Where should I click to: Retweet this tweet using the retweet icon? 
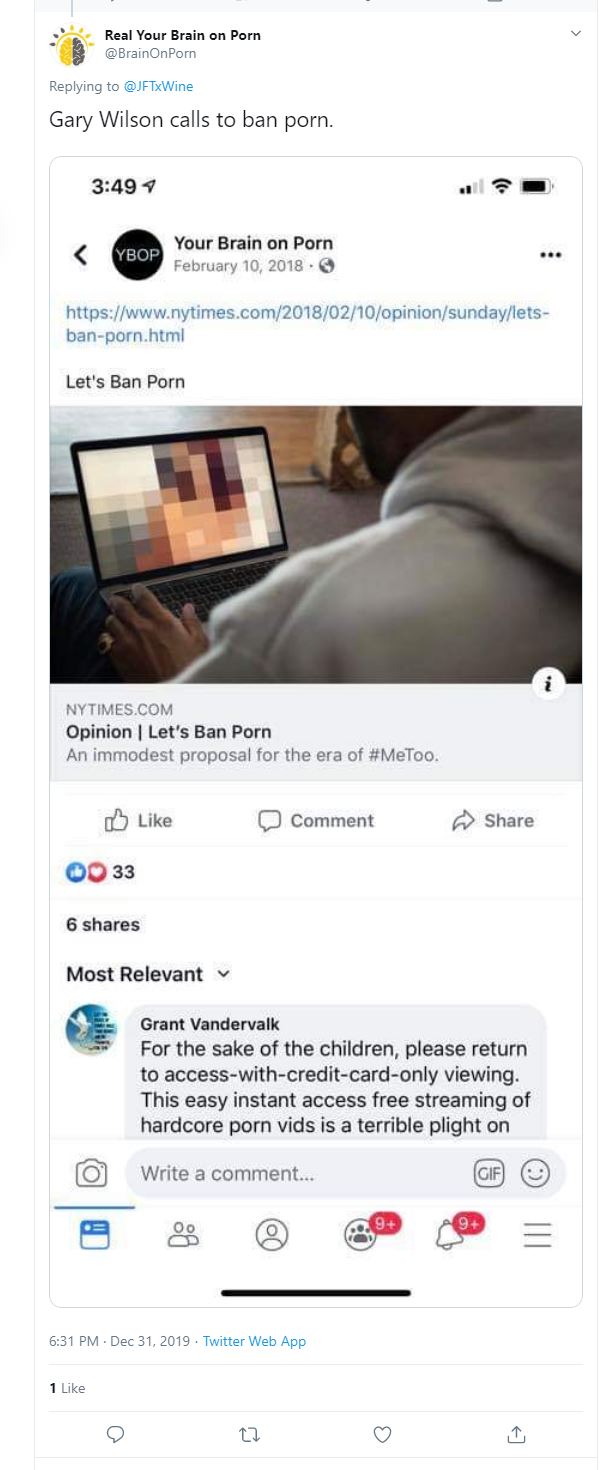coord(249,1435)
